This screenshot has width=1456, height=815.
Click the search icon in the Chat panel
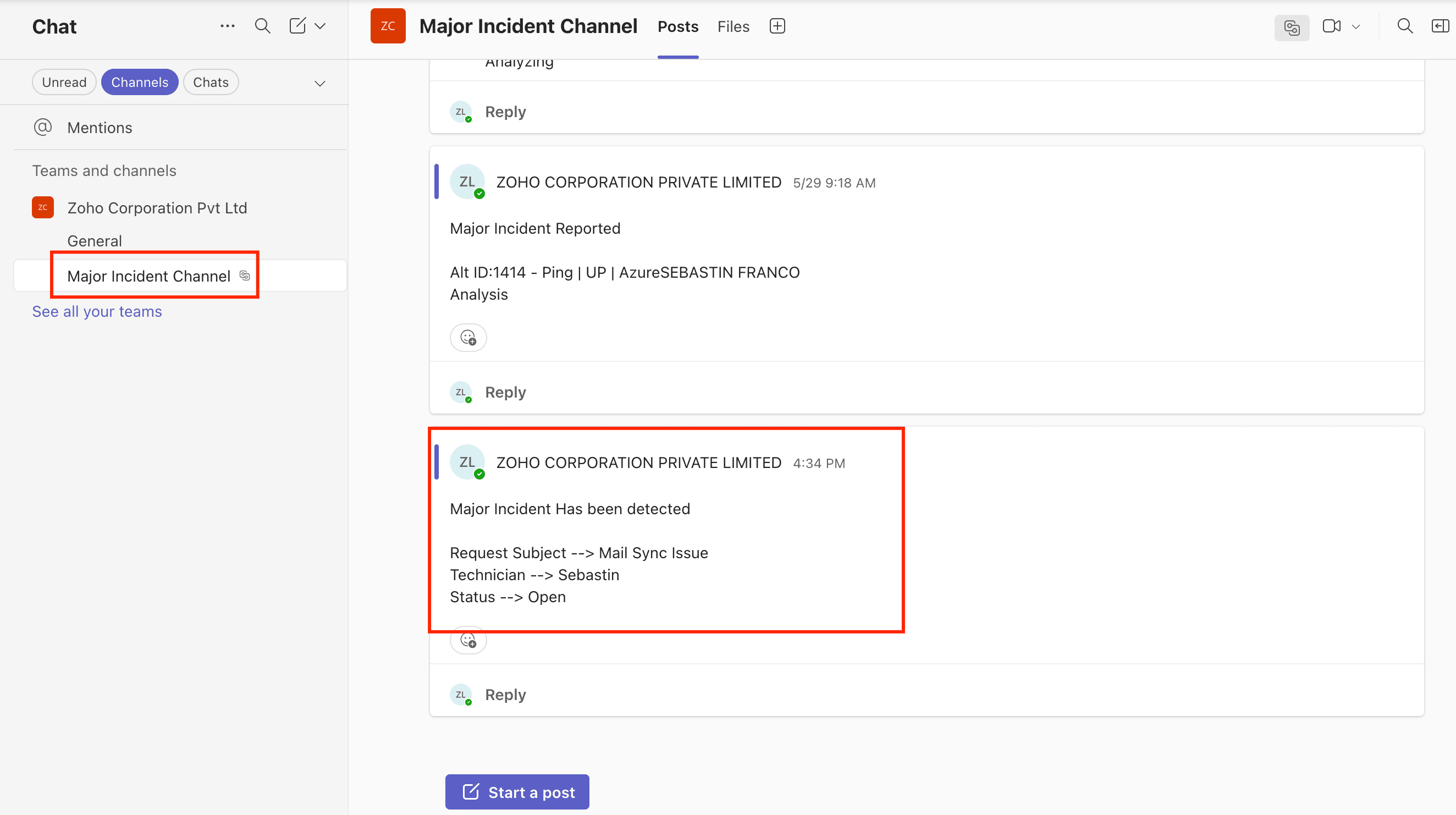click(262, 26)
